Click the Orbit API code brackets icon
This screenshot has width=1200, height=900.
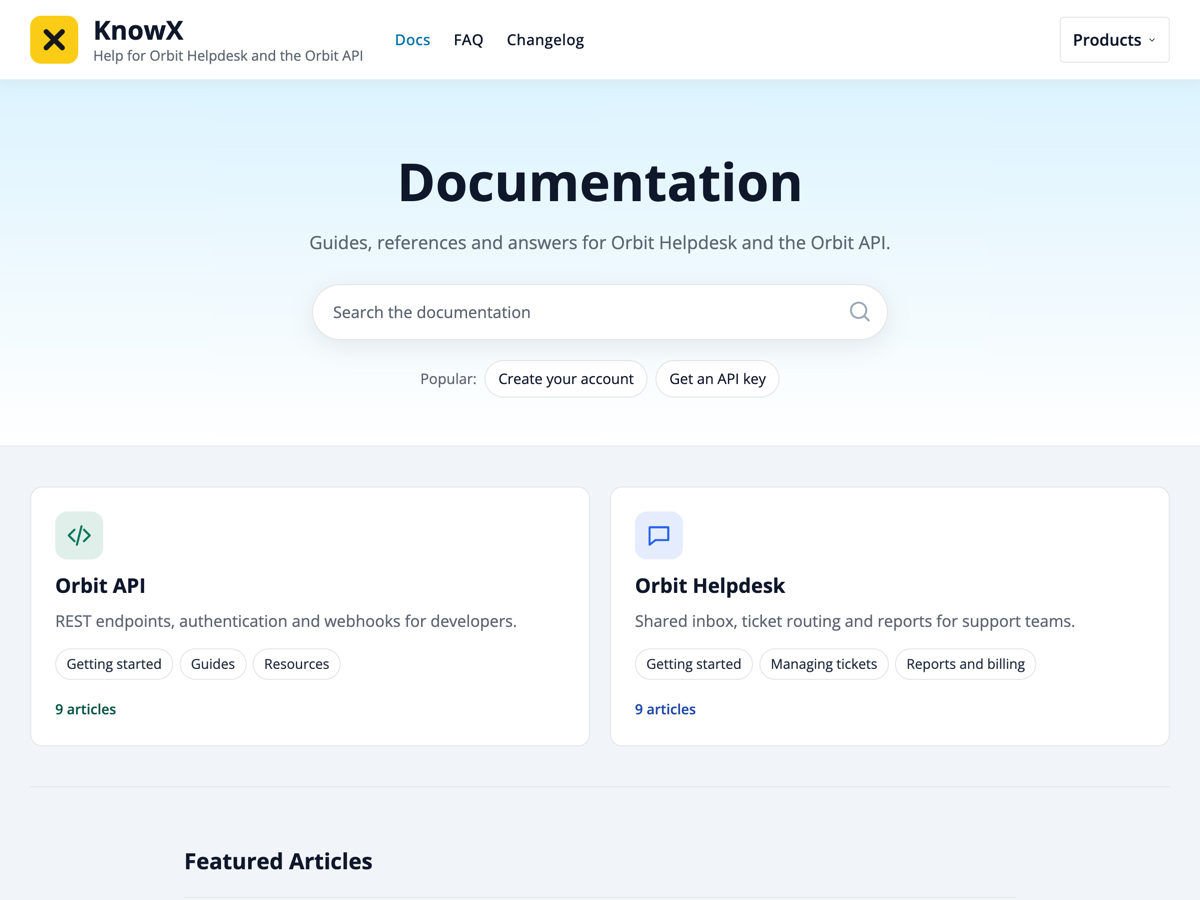[79, 535]
